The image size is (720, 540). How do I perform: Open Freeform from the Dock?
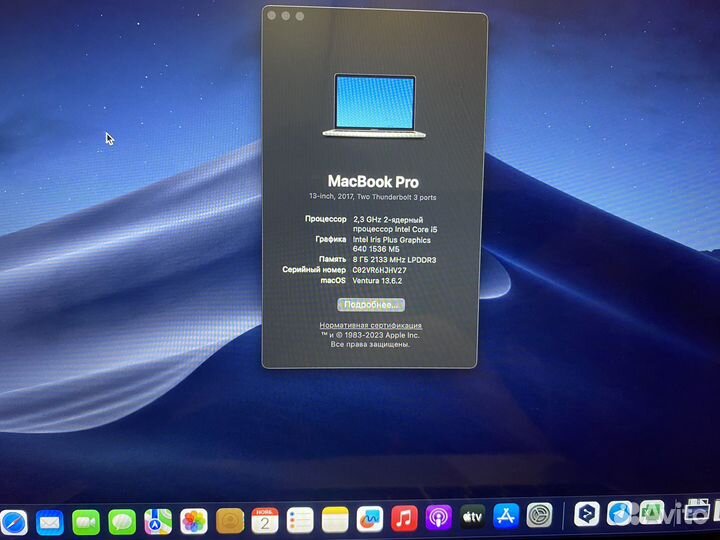tap(370, 519)
